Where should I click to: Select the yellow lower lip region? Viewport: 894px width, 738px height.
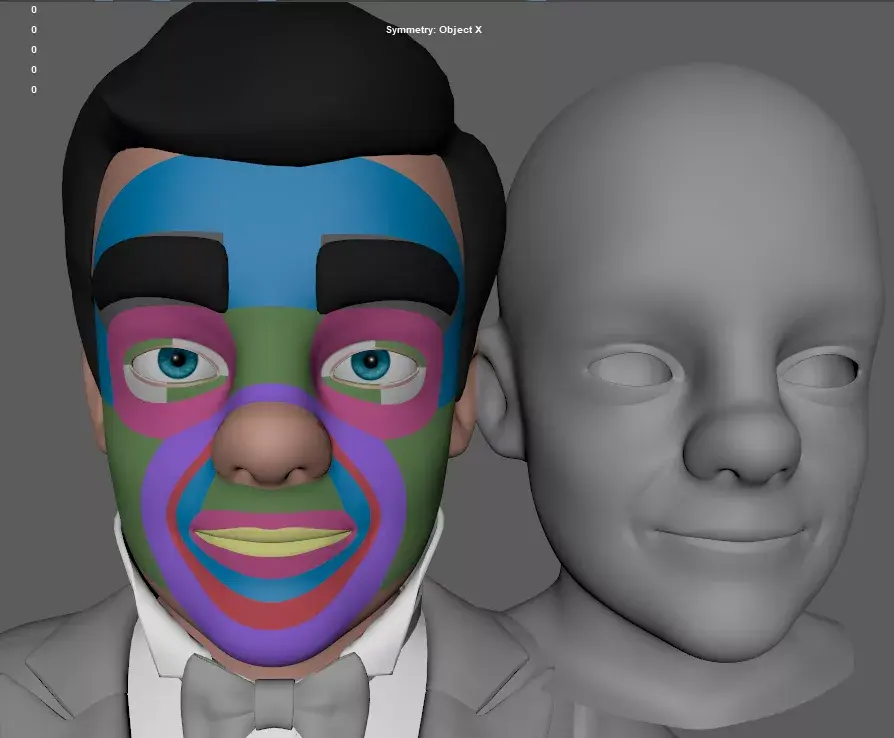pyautogui.click(x=272, y=542)
